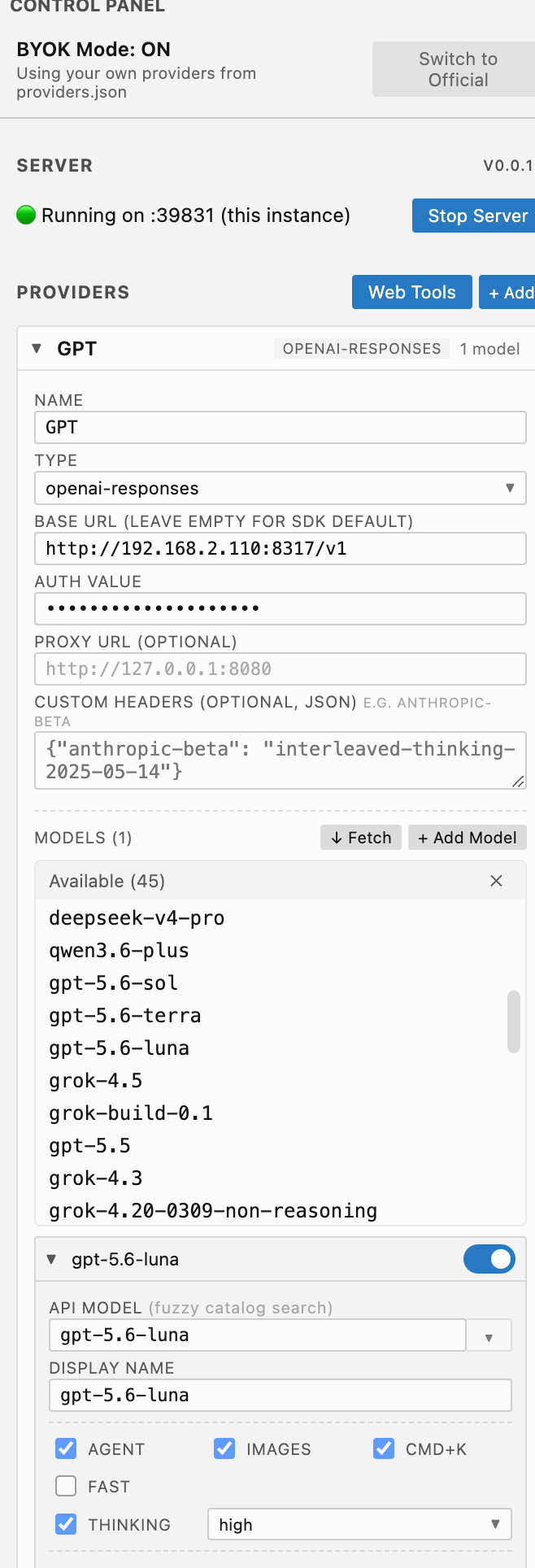Open the Thinking level dropdown showing high

tap(359, 1525)
